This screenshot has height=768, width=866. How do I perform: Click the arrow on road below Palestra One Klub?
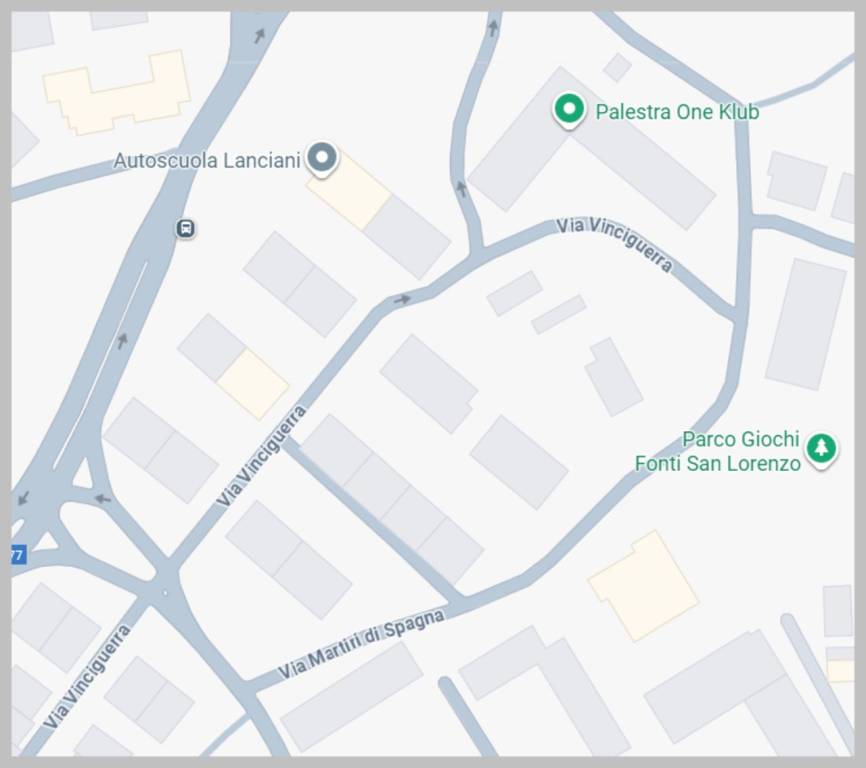(x=462, y=189)
